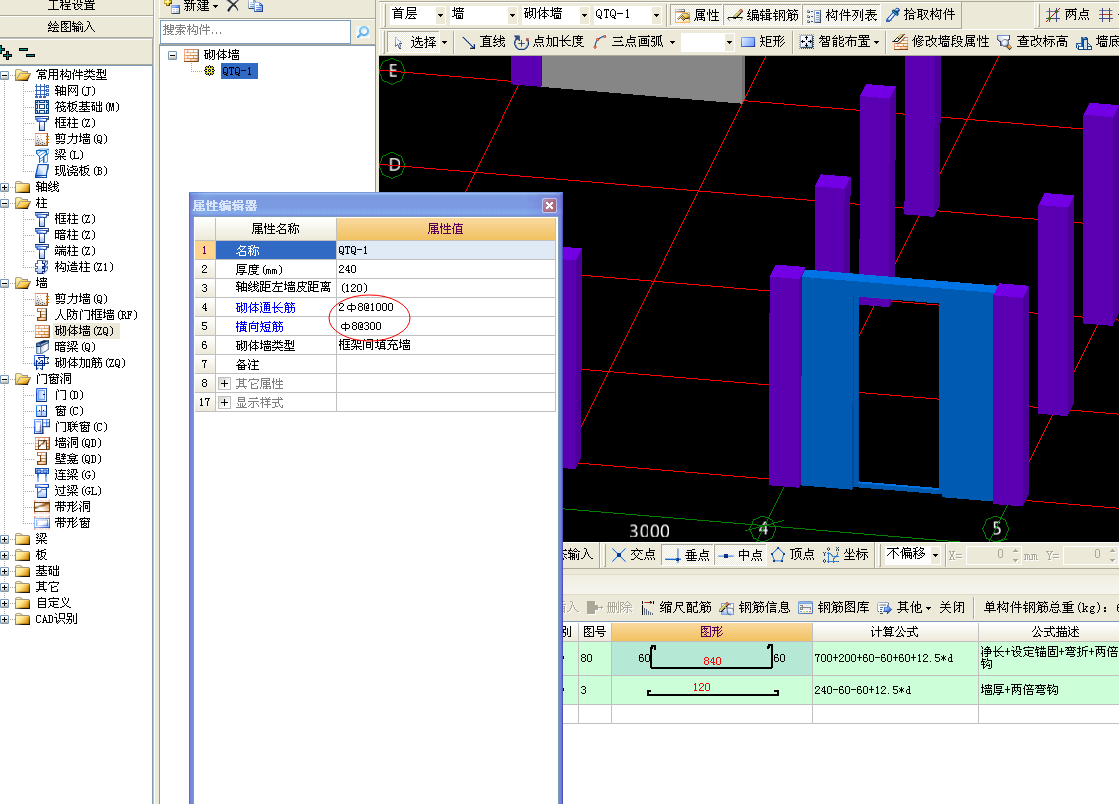
Task: Select 点加长度 tool
Action: [549, 42]
